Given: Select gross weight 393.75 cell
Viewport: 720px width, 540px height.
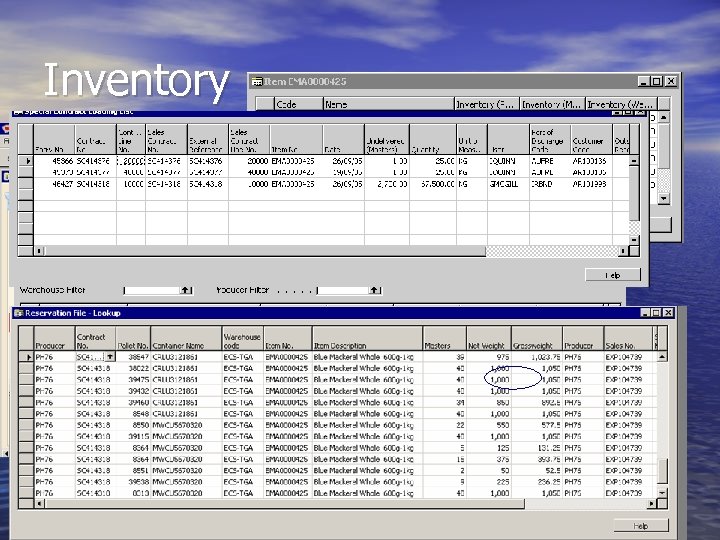Looking at the screenshot, I should (537, 459).
